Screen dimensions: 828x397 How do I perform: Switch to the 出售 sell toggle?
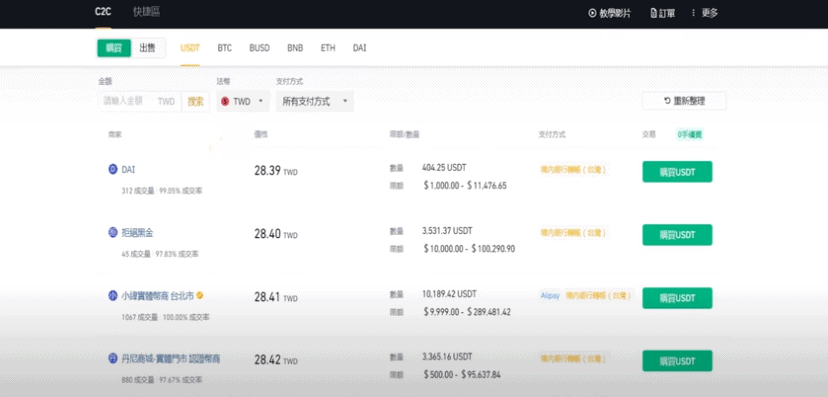[x=147, y=48]
